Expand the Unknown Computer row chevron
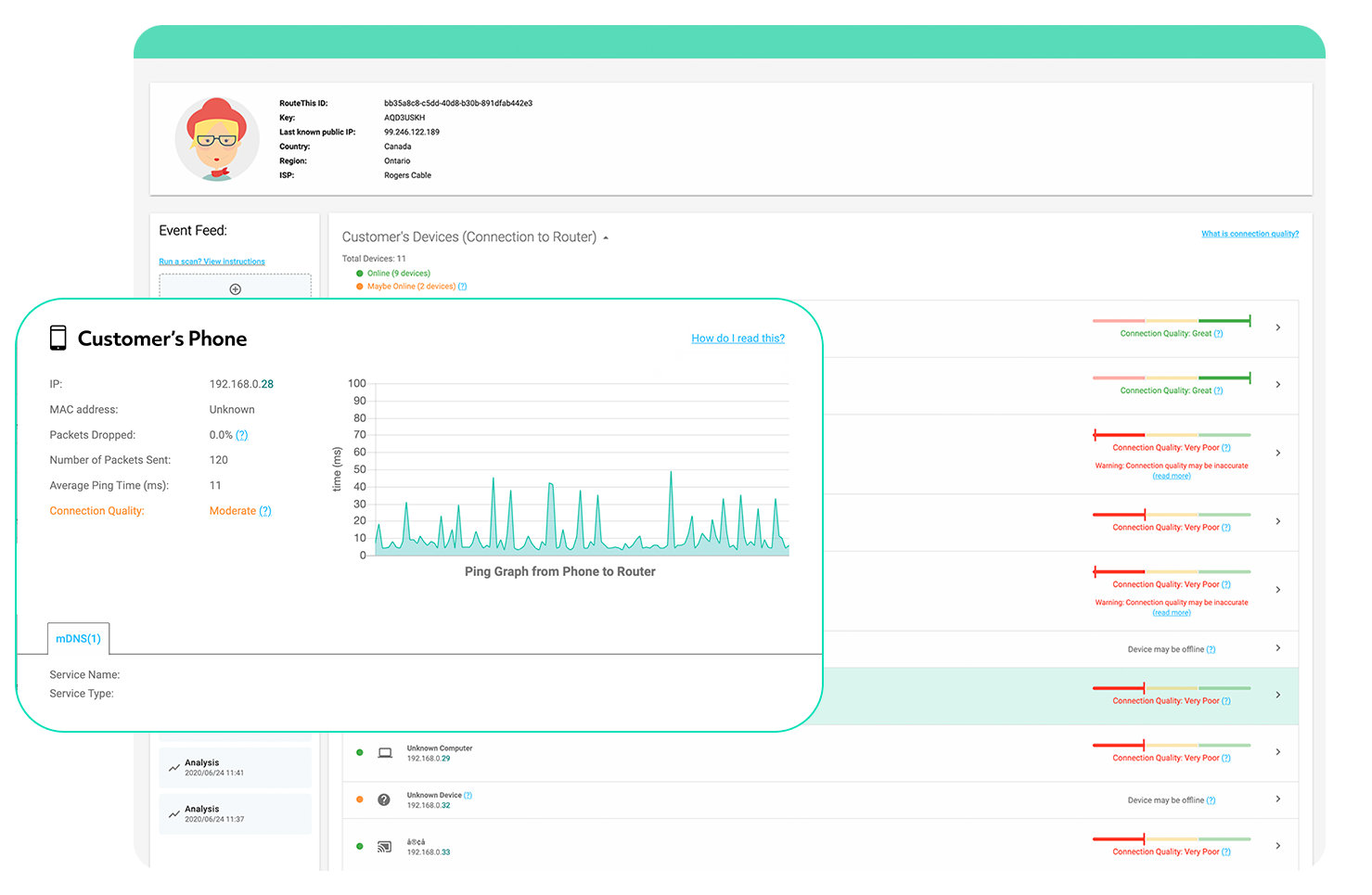The height and width of the screenshot is (895, 1372). tap(1278, 752)
